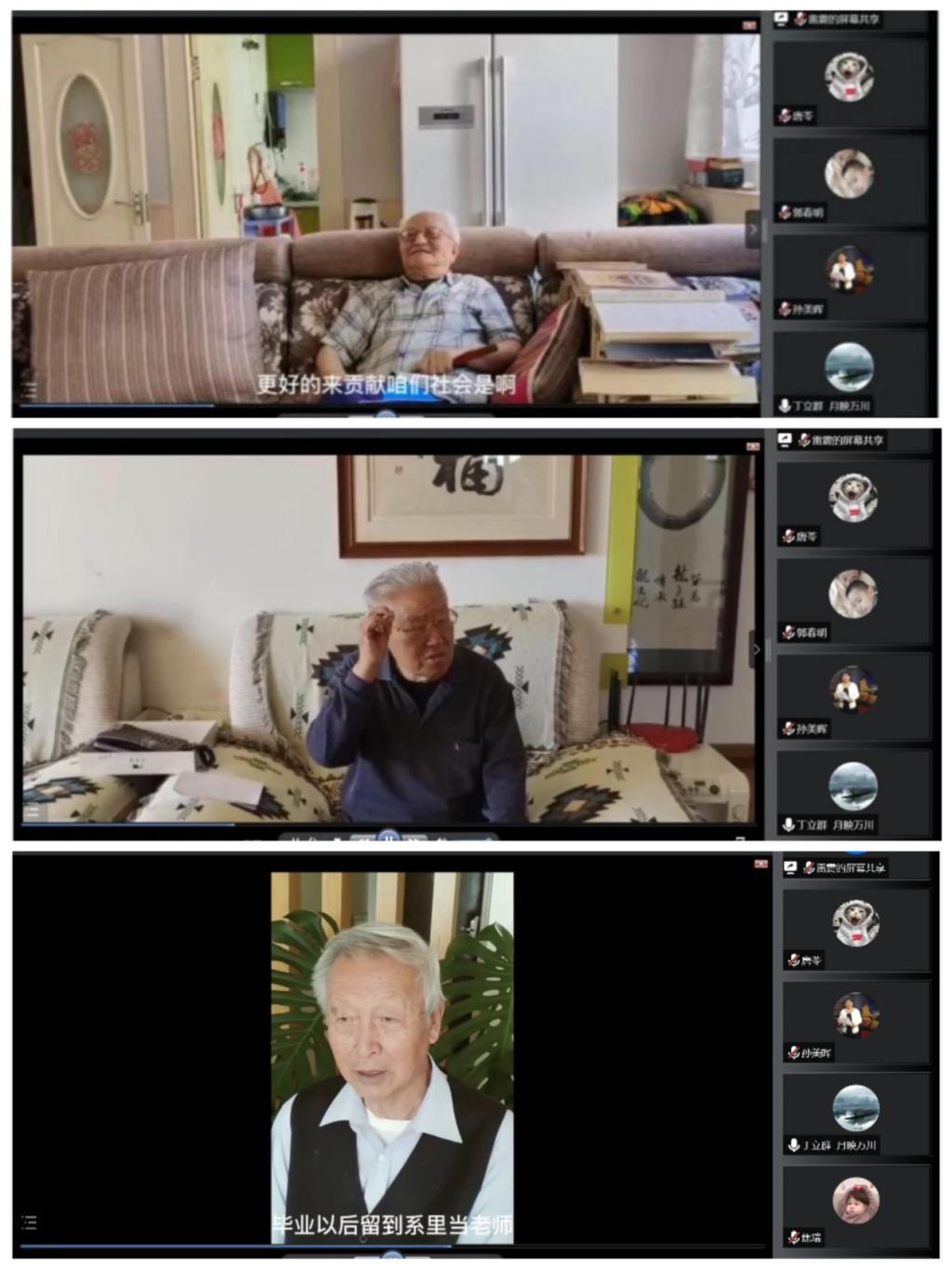The width and height of the screenshot is (952, 1269).
Task: Collapse the sidebar arrow next to the 福 calligraphy video
Action: [x=756, y=649]
